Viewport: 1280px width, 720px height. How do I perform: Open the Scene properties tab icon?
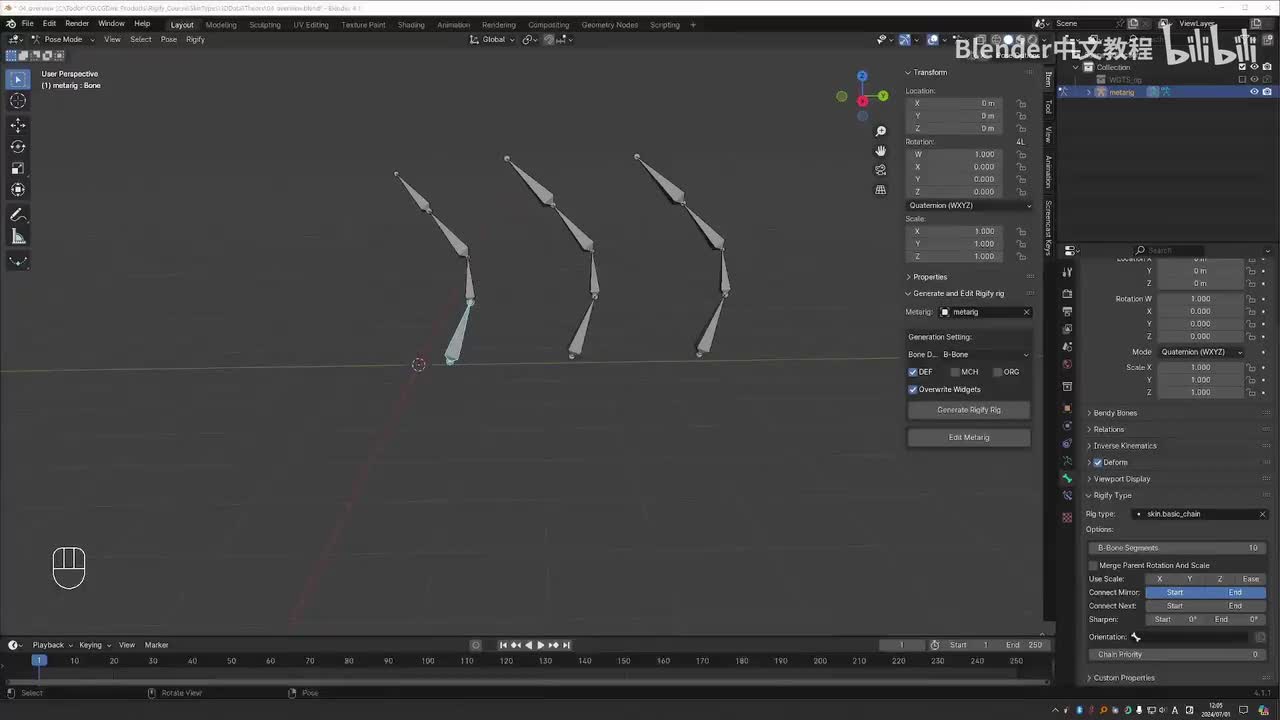[x=1067, y=347]
